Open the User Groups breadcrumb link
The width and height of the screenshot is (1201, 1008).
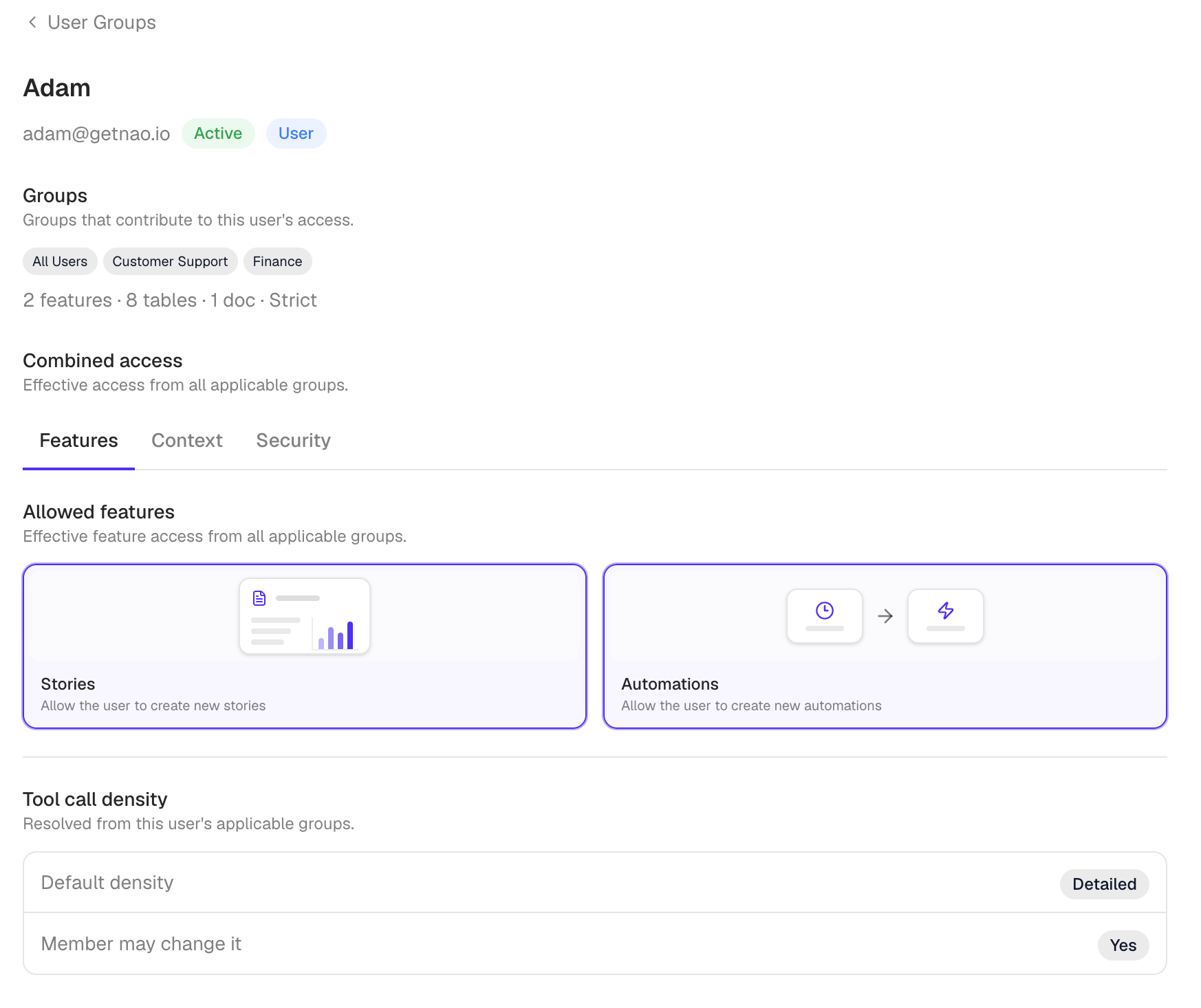pyautogui.click(x=102, y=23)
